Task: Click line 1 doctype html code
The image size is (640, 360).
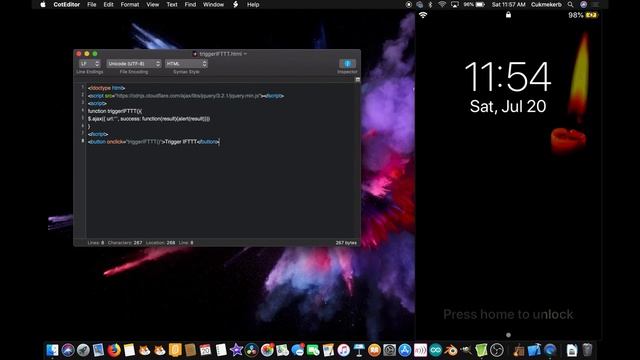Action: [x=107, y=88]
